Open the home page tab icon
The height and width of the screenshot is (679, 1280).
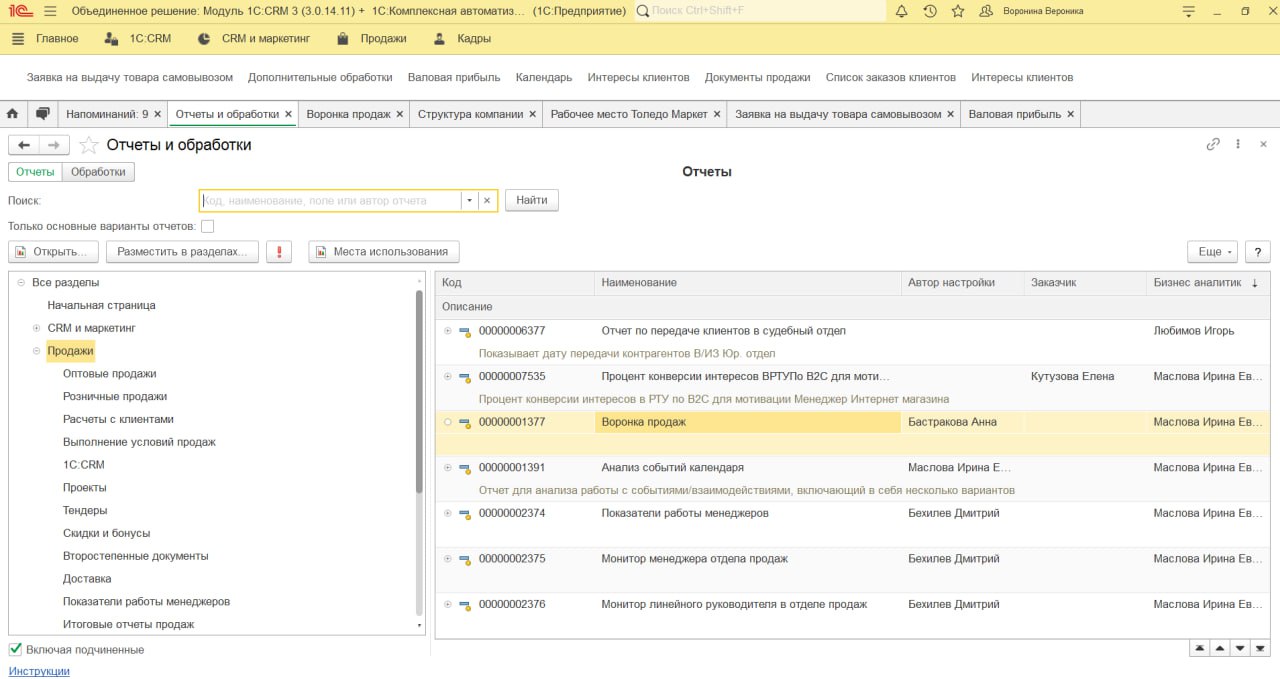coord(13,114)
